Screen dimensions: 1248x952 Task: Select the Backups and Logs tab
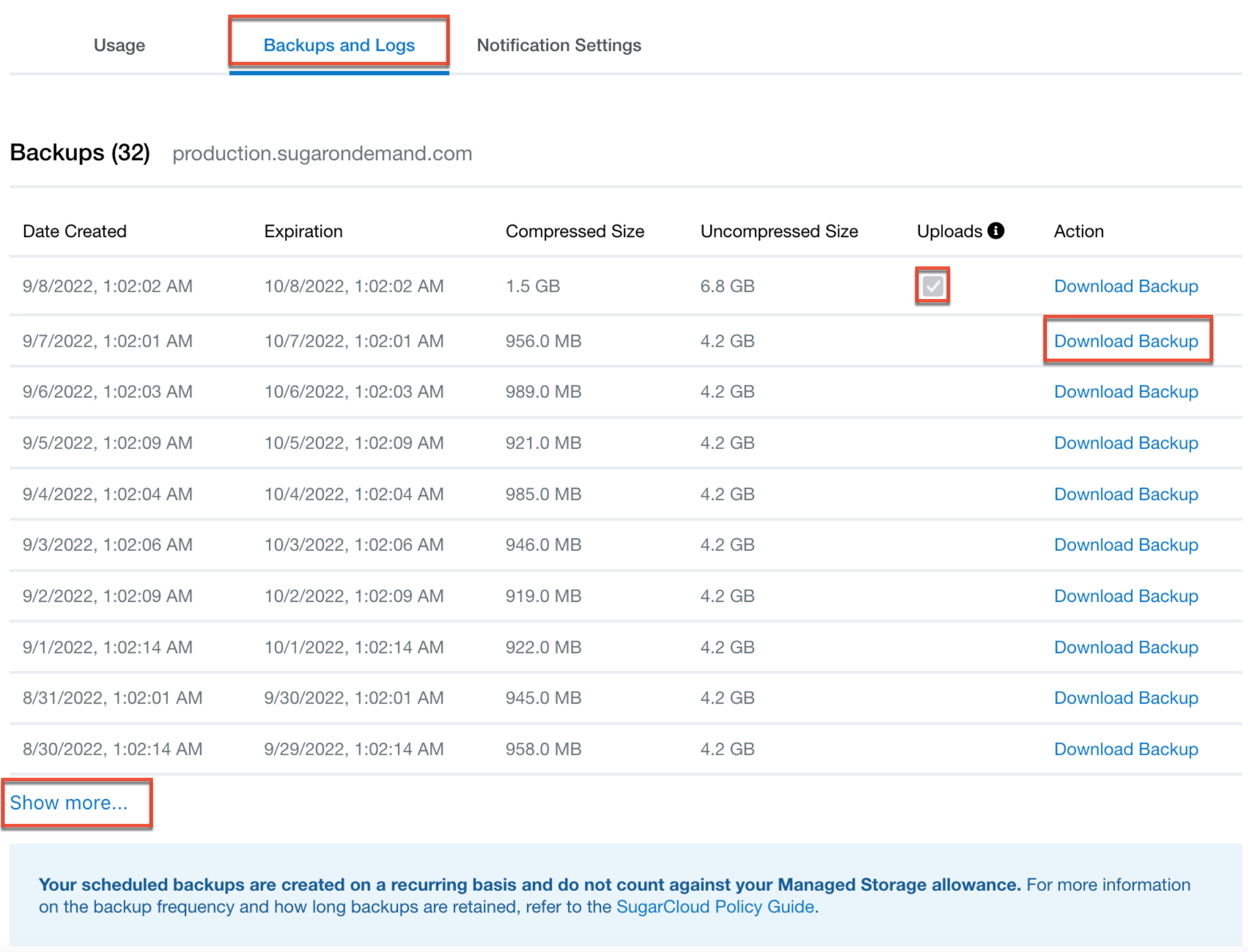point(339,46)
